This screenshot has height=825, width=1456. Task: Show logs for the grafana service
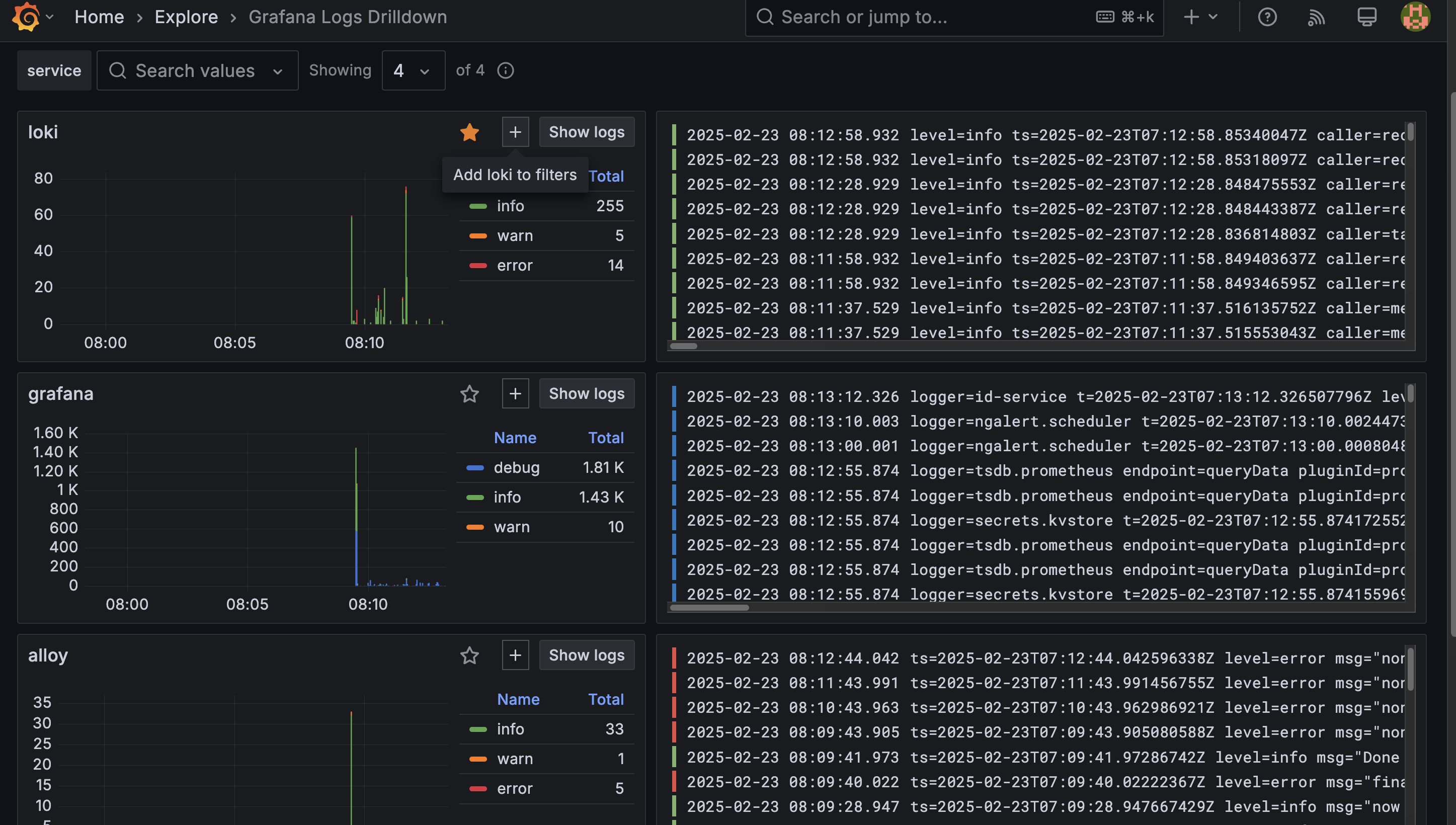586,393
